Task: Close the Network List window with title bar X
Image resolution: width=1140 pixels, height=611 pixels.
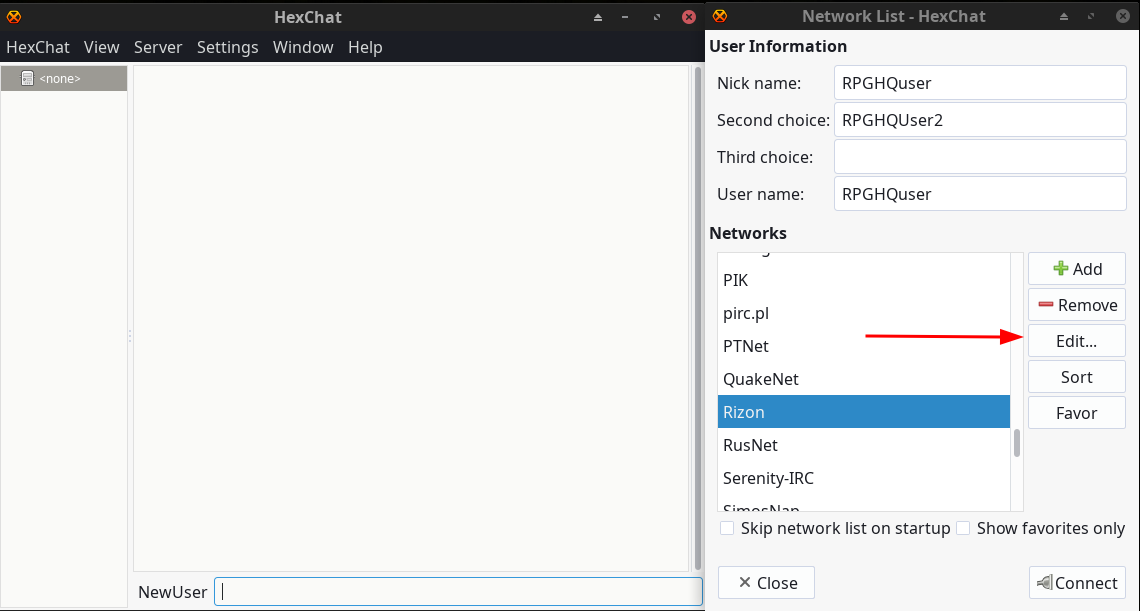Action: coord(1123,16)
